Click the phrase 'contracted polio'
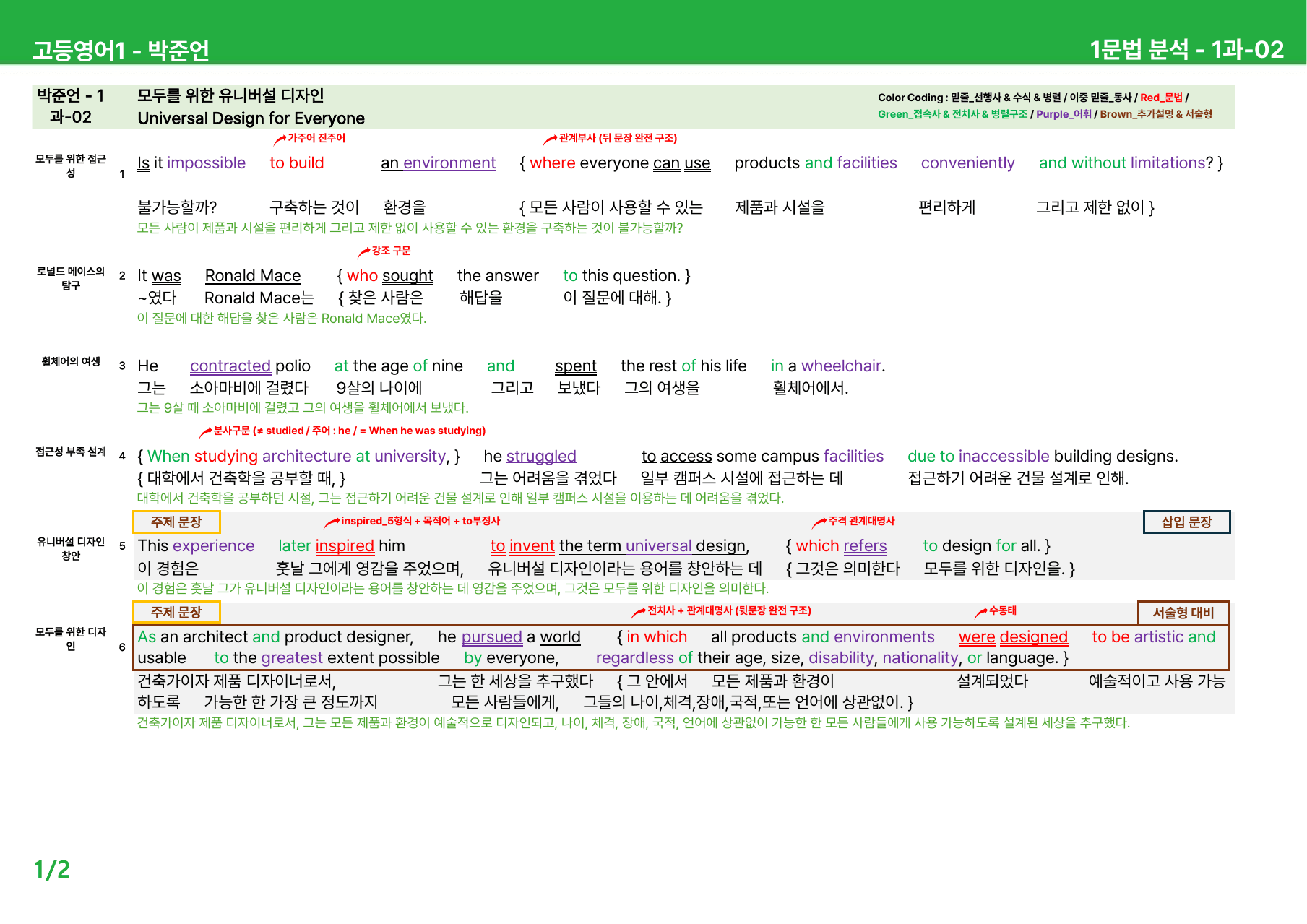This screenshot has width=1307, height=924. click(x=250, y=366)
